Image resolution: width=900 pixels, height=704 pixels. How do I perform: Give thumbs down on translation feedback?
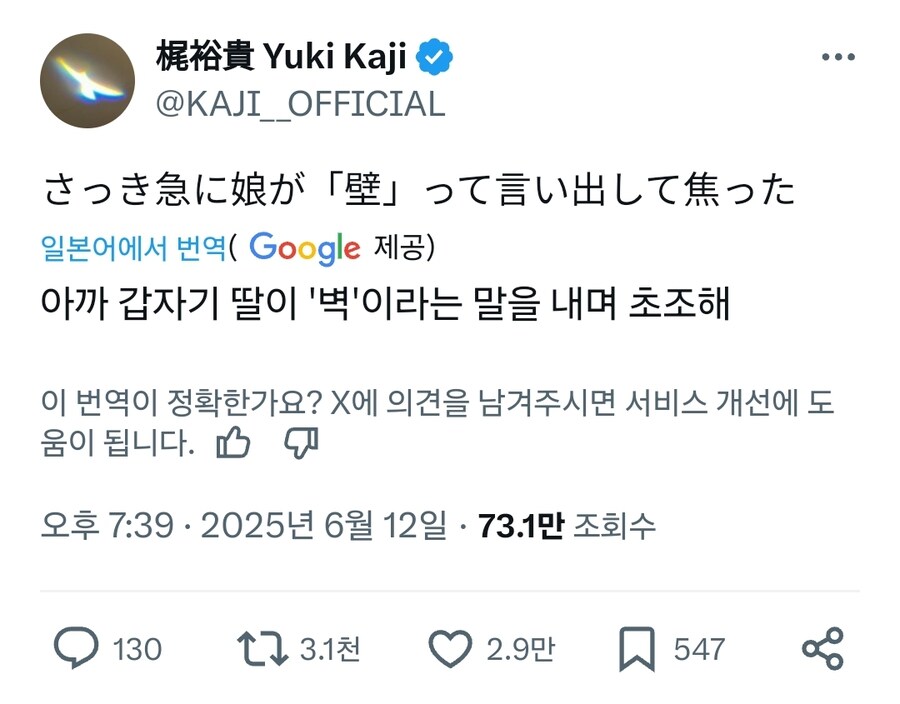303,441
